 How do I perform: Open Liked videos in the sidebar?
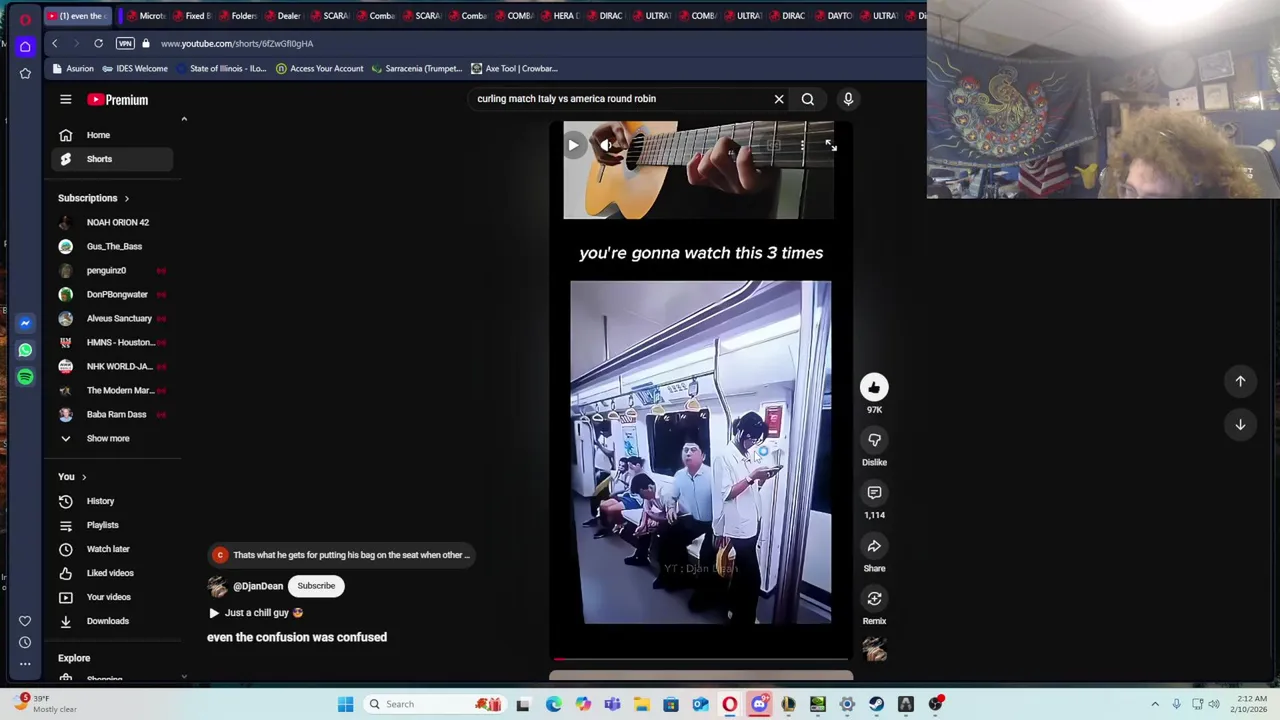(x=112, y=573)
